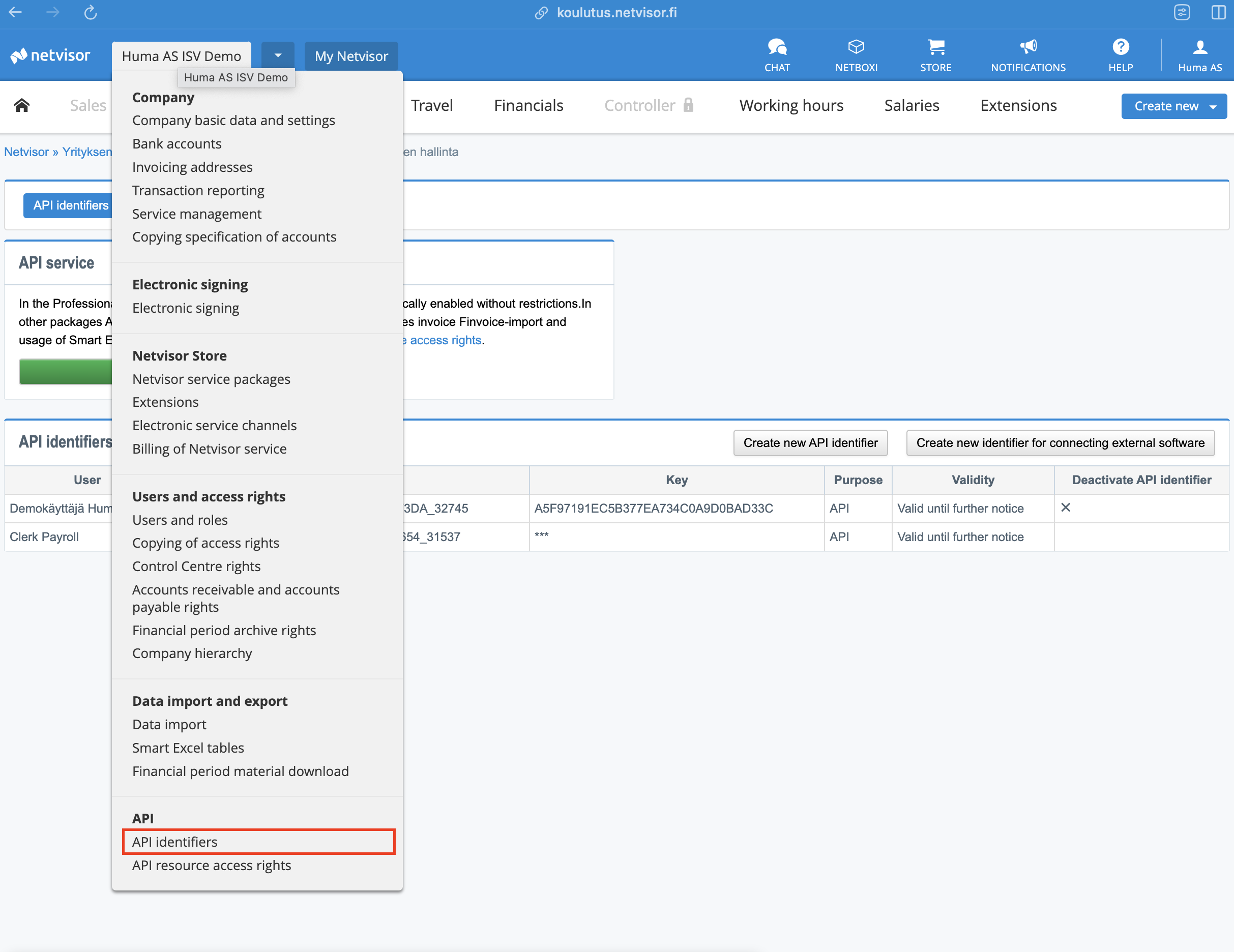Screen dimensions: 1234x952
Task: Open the Create new dropdown button
Action: point(1174,106)
